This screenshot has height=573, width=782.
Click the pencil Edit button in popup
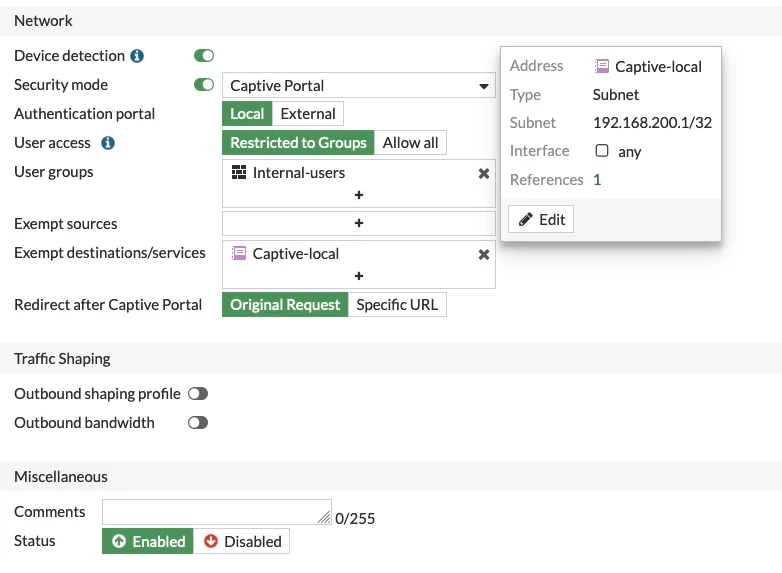(541, 219)
